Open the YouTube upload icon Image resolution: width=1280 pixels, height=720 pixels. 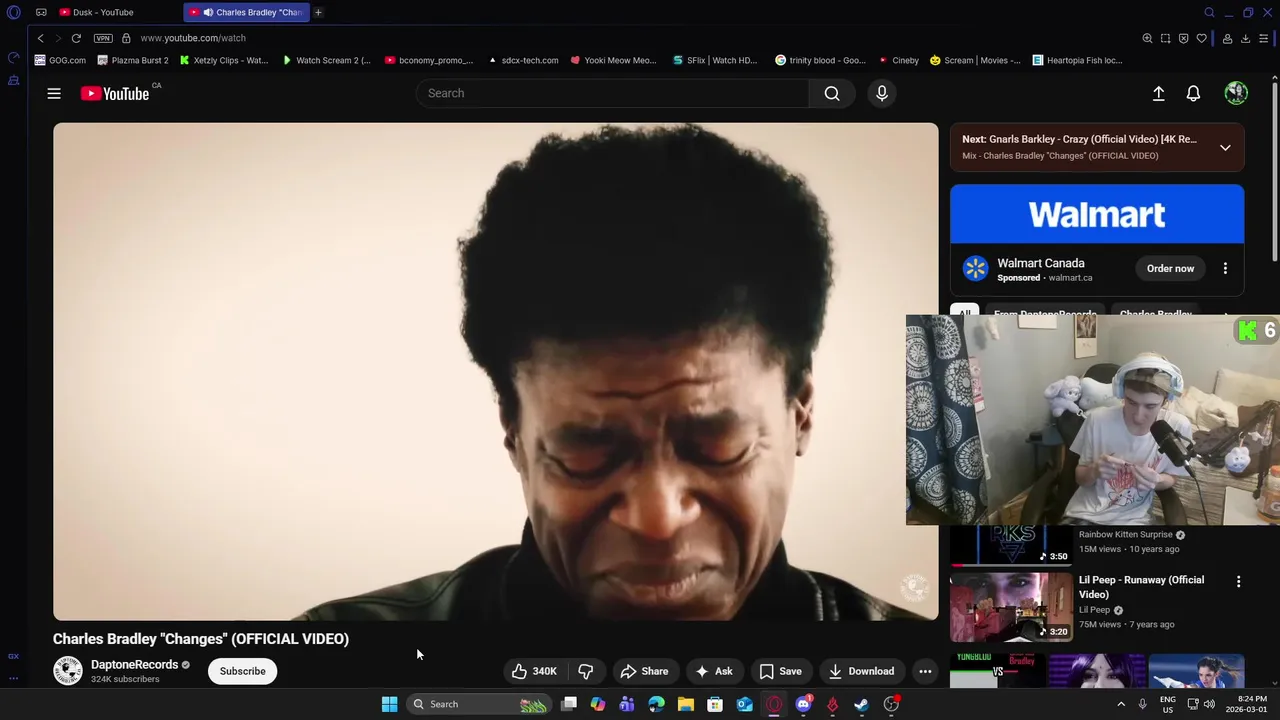click(1158, 93)
